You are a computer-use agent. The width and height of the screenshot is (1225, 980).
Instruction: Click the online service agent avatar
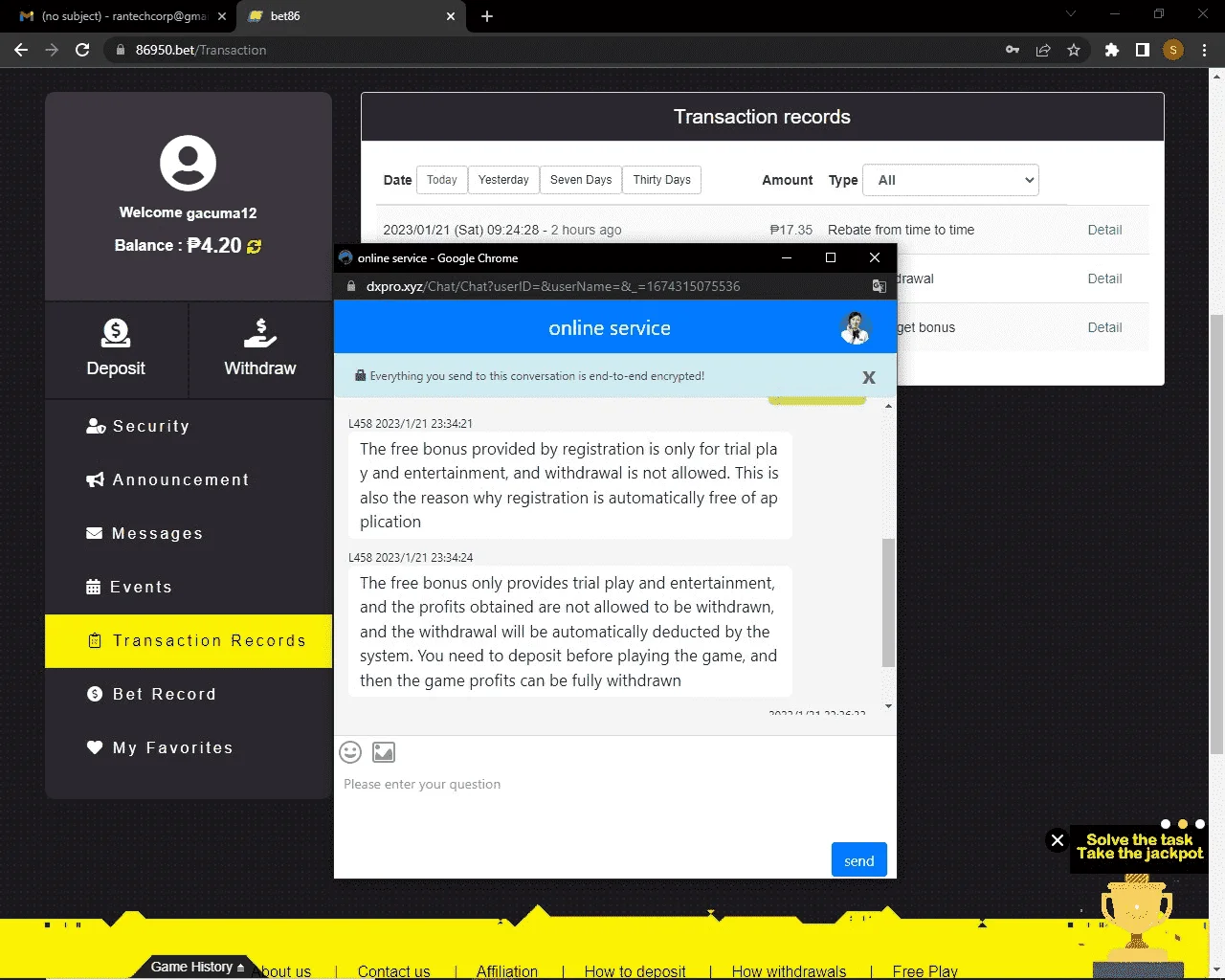855,328
